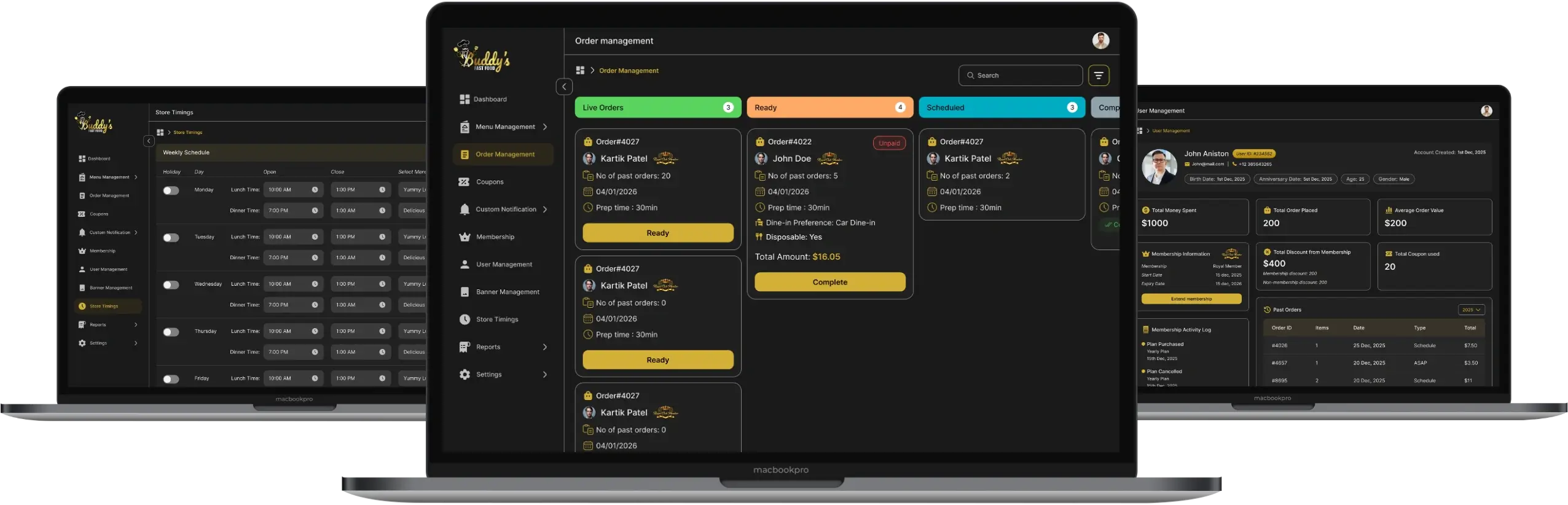
Task: Expand Menu Management chevron, Store Timings window
Action: tap(136, 177)
